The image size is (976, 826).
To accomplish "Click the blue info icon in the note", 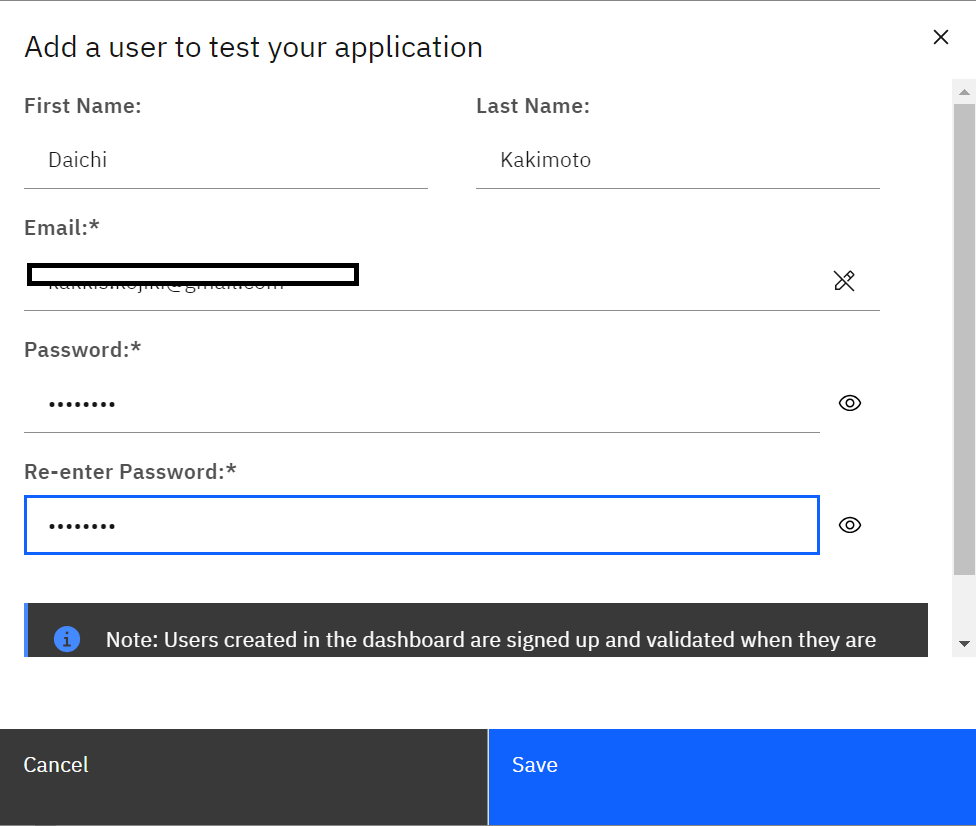I will coord(67,639).
